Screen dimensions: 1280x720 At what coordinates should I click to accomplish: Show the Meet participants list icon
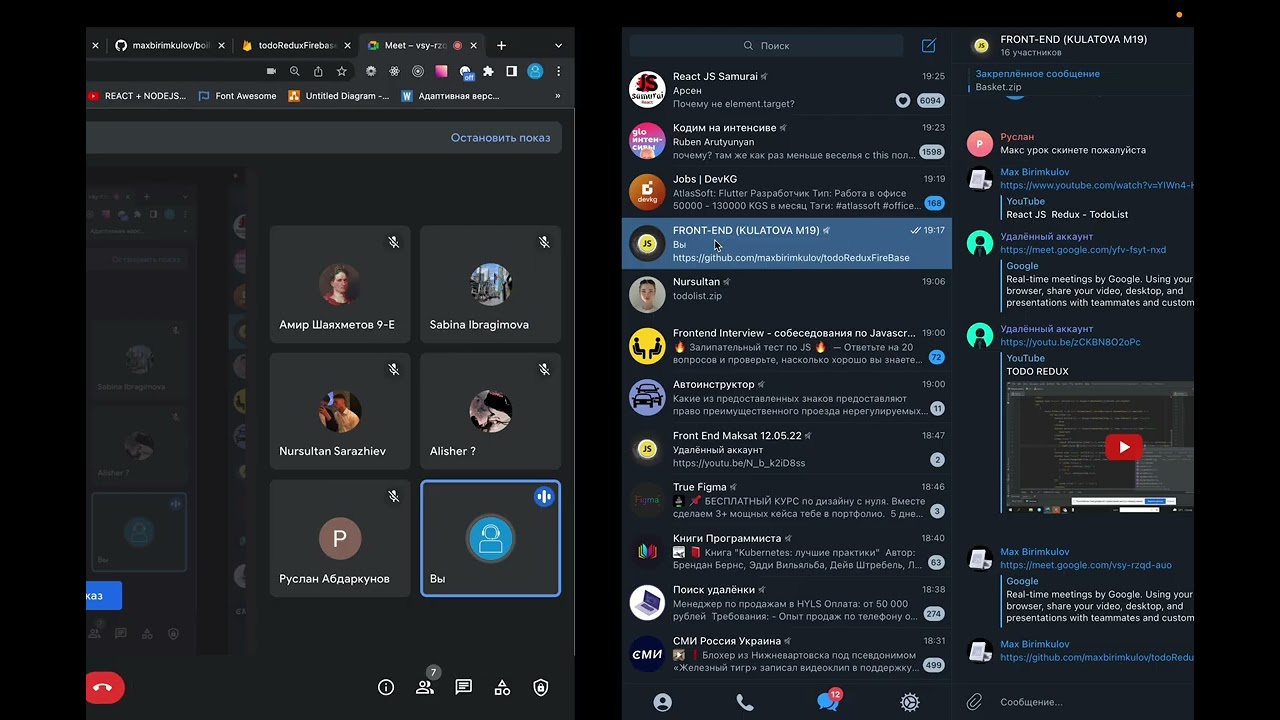click(x=425, y=688)
